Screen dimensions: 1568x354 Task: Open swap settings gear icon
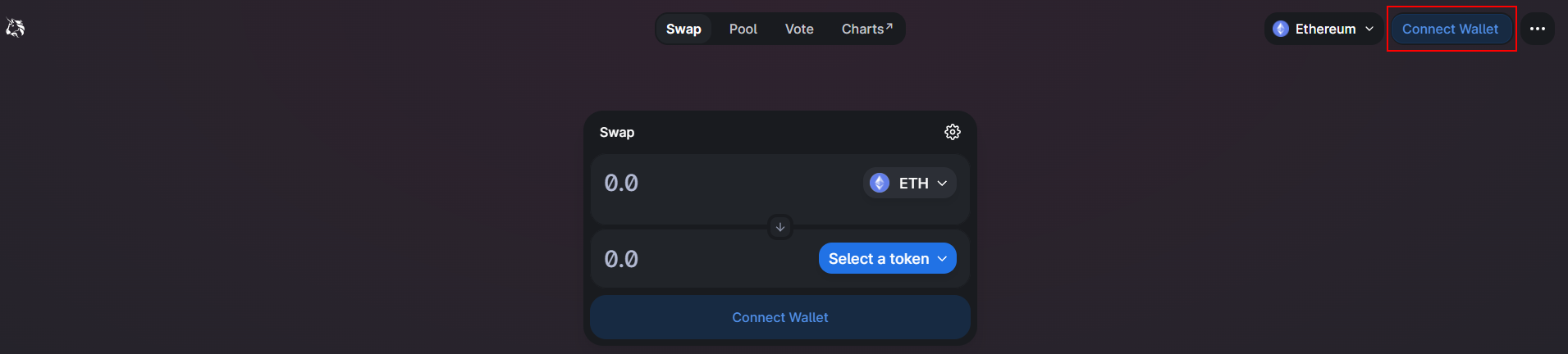[952, 132]
